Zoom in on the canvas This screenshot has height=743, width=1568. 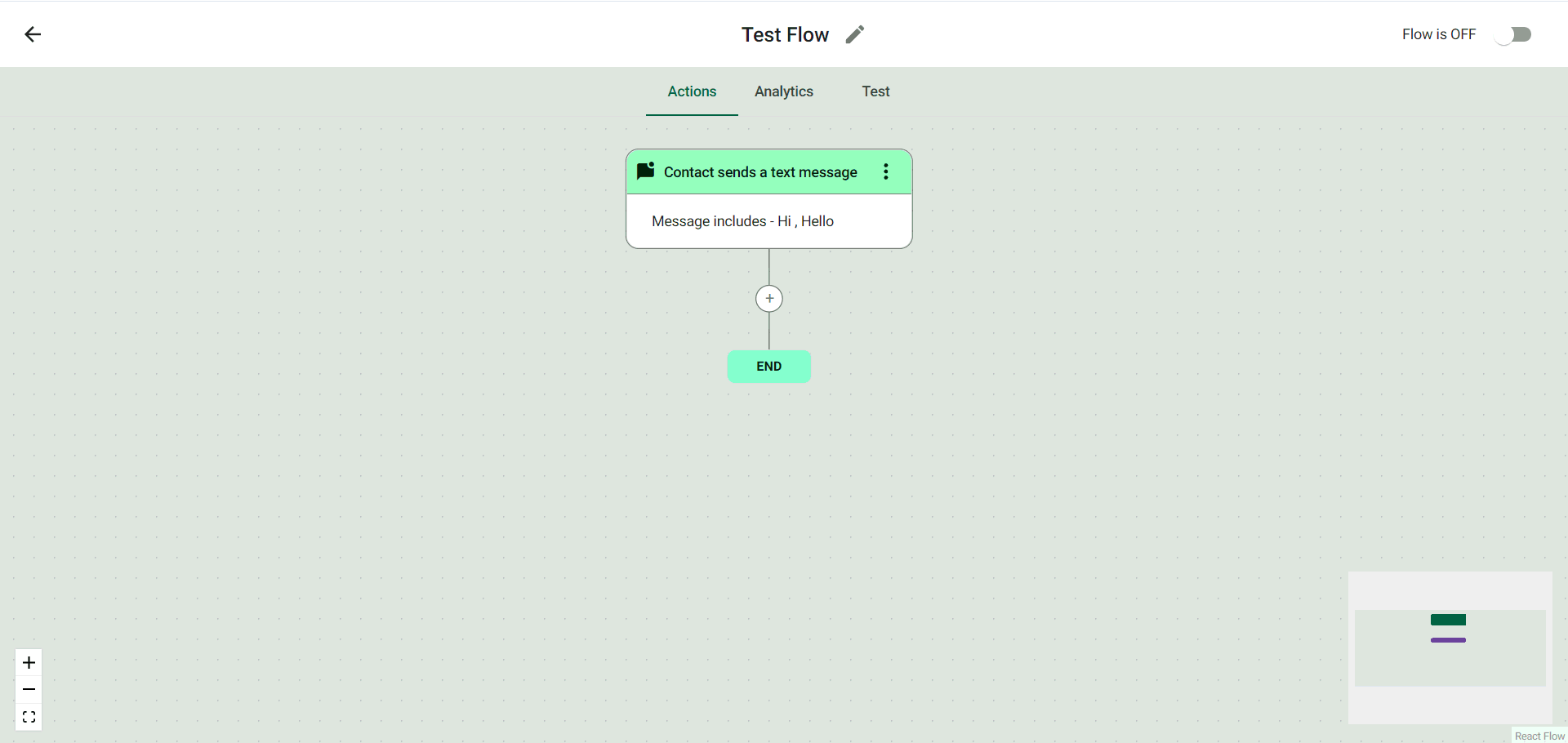pyautogui.click(x=29, y=662)
